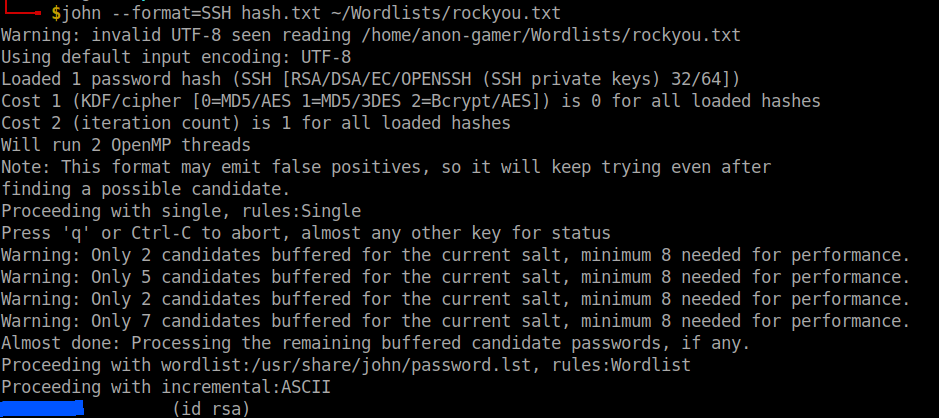Click the 'Almost done: Processing' line
Image resolution: width=939 pixels, height=418 pixels.
pyautogui.click(x=376, y=343)
